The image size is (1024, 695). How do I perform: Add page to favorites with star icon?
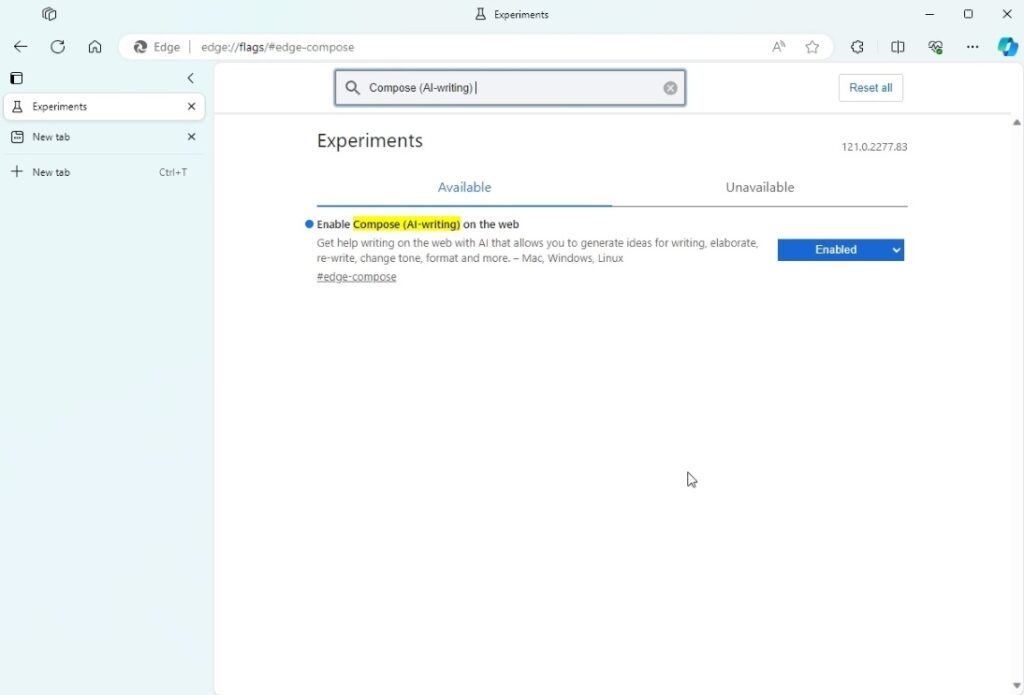coord(812,47)
